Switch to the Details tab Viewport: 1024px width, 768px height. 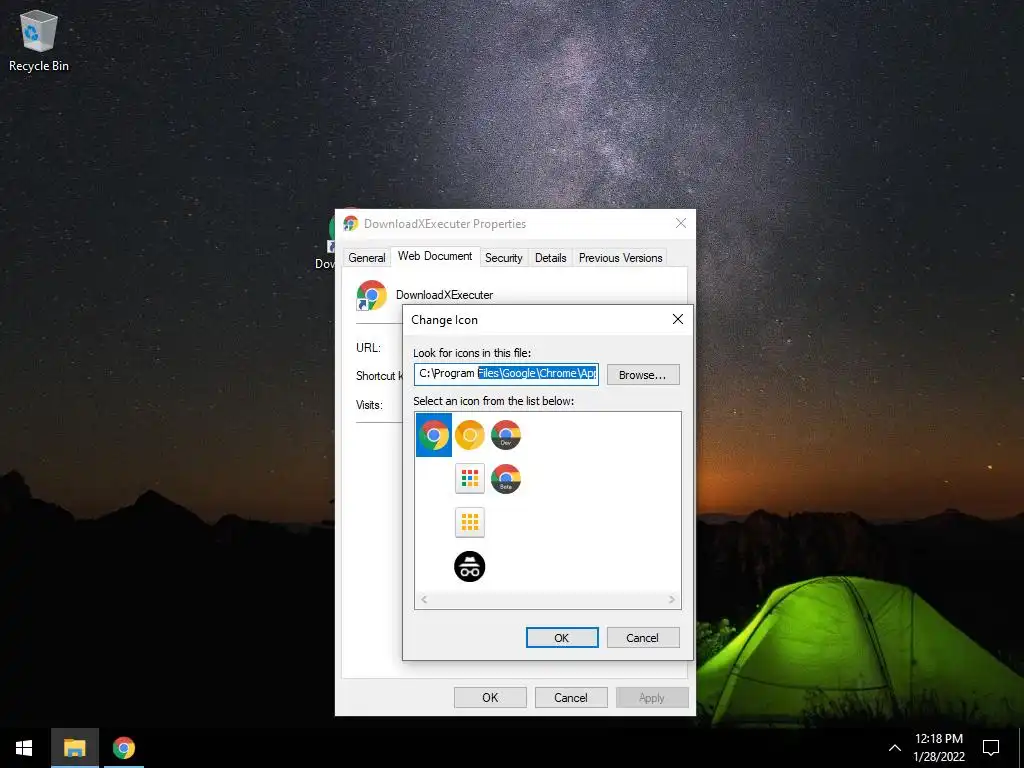(x=551, y=258)
